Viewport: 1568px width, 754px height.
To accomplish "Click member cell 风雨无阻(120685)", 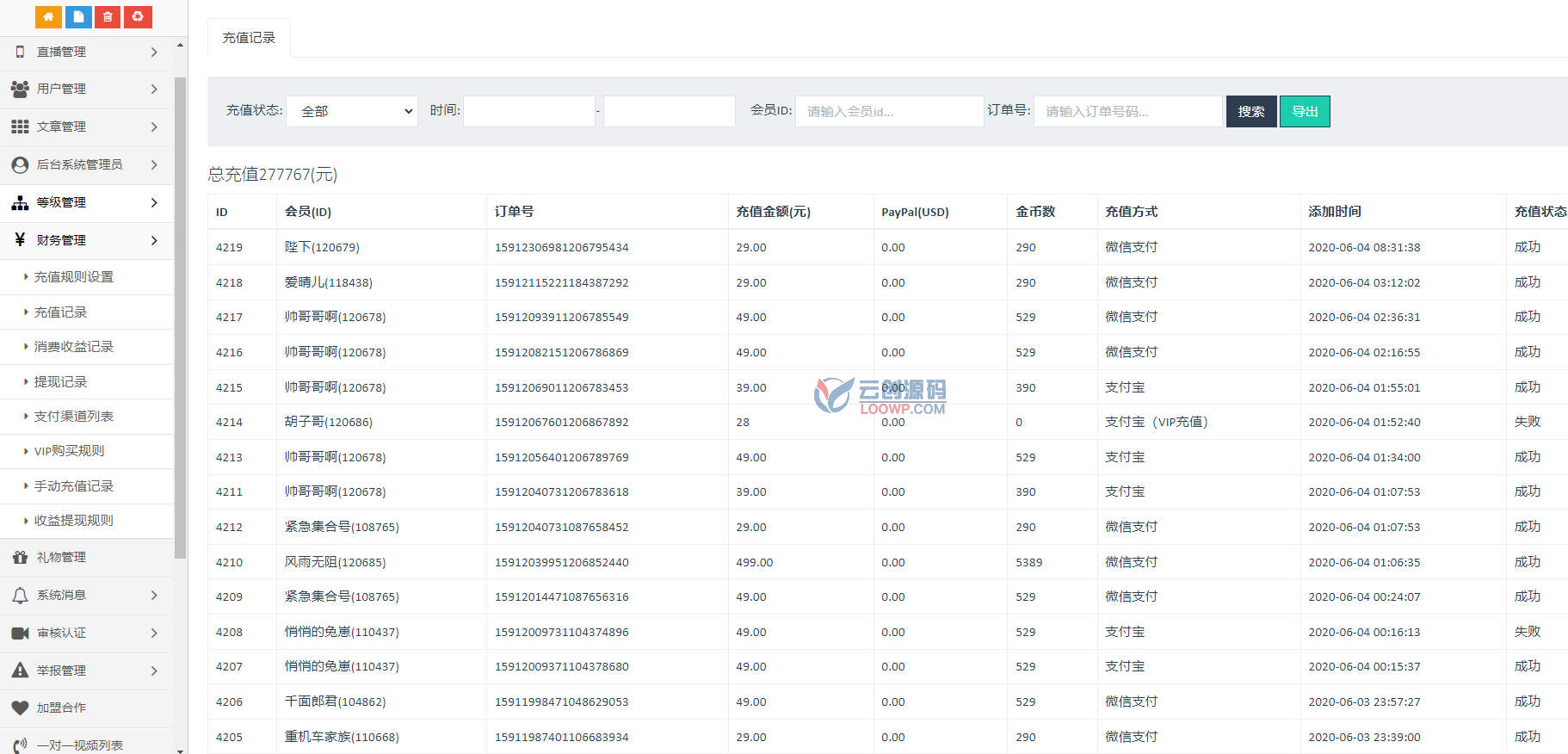I will click(x=335, y=562).
